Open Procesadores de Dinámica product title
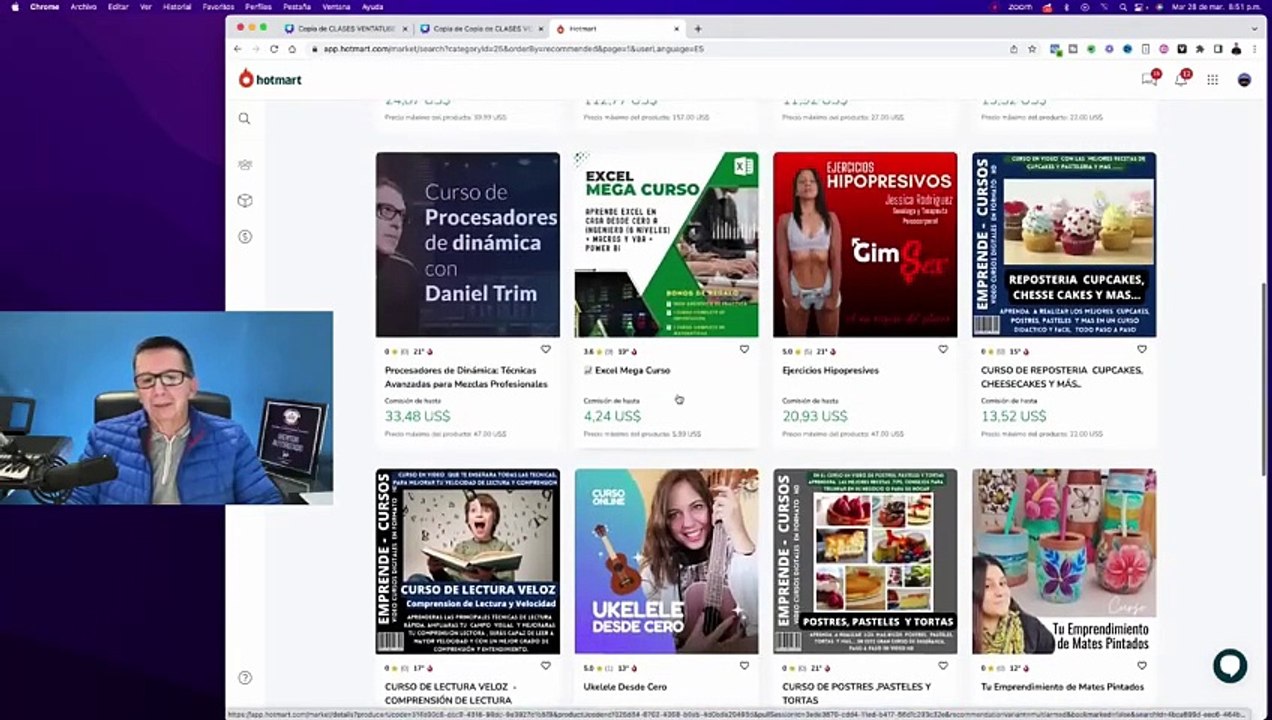This screenshot has height=720, width=1272. (x=466, y=377)
